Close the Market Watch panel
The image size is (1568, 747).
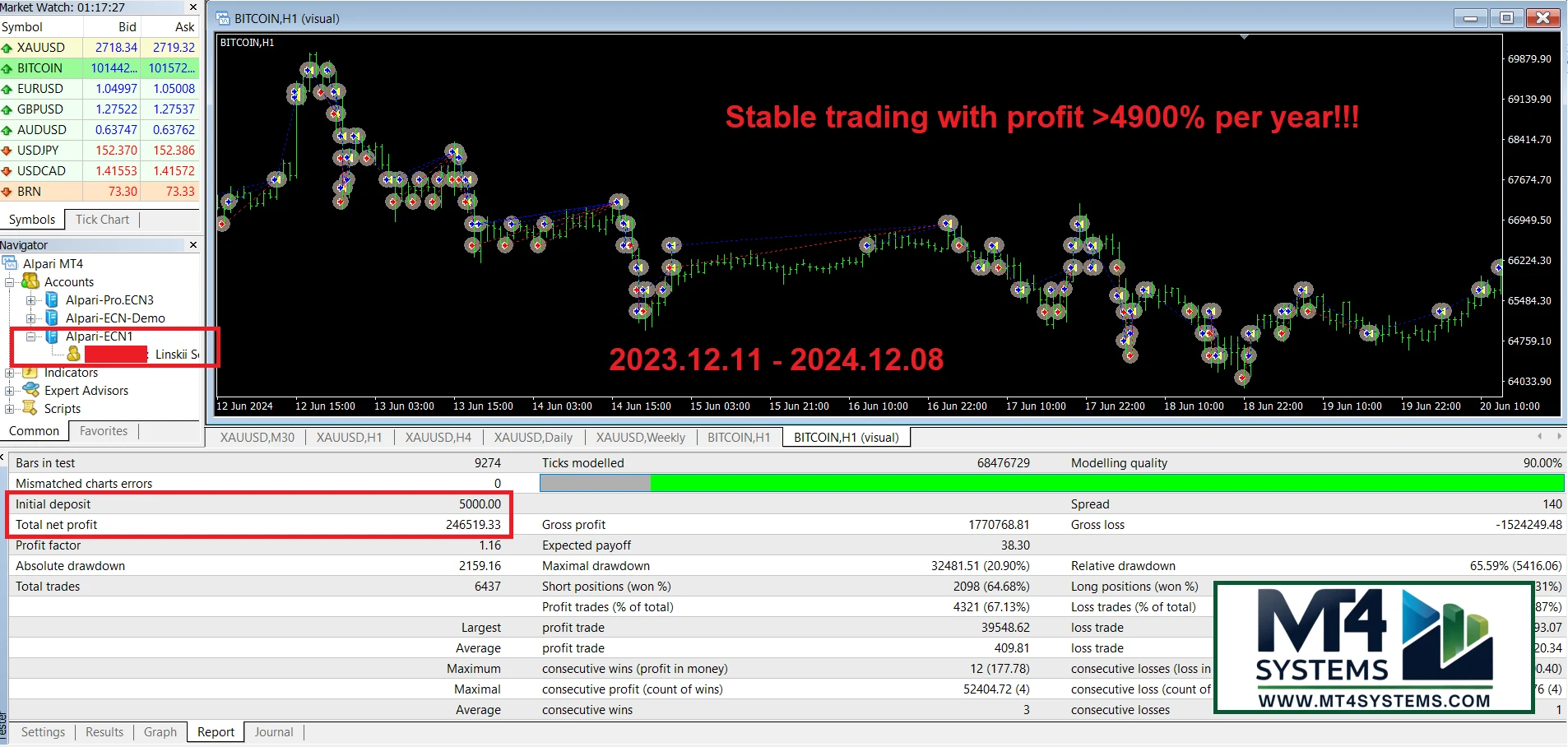[x=193, y=7]
